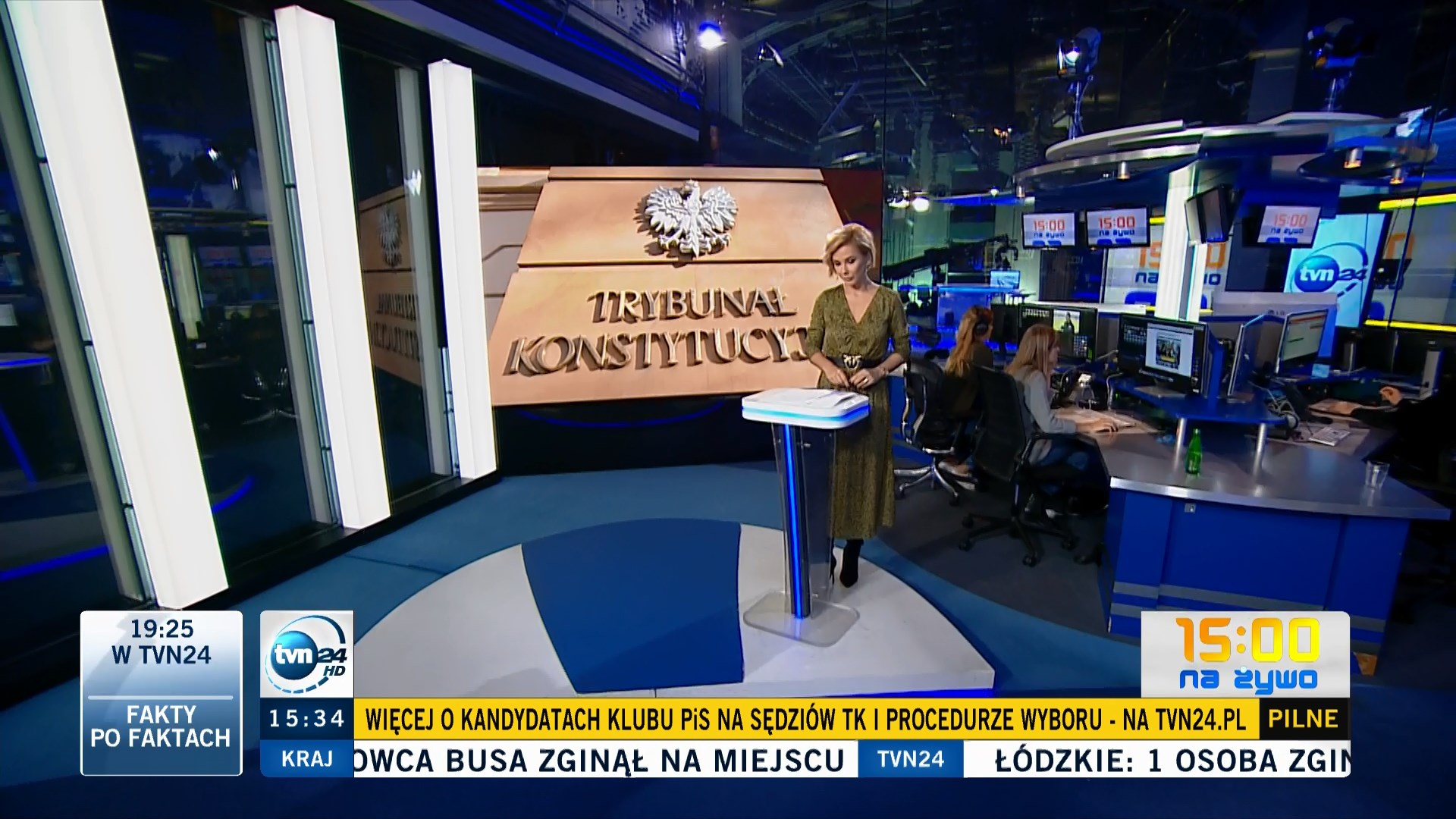Image resolution: width=1456 pixels, height=819 pixels.
Task: Click the 'FAKTY PO FAKTACH' upcoming program text
Action: 160,726
